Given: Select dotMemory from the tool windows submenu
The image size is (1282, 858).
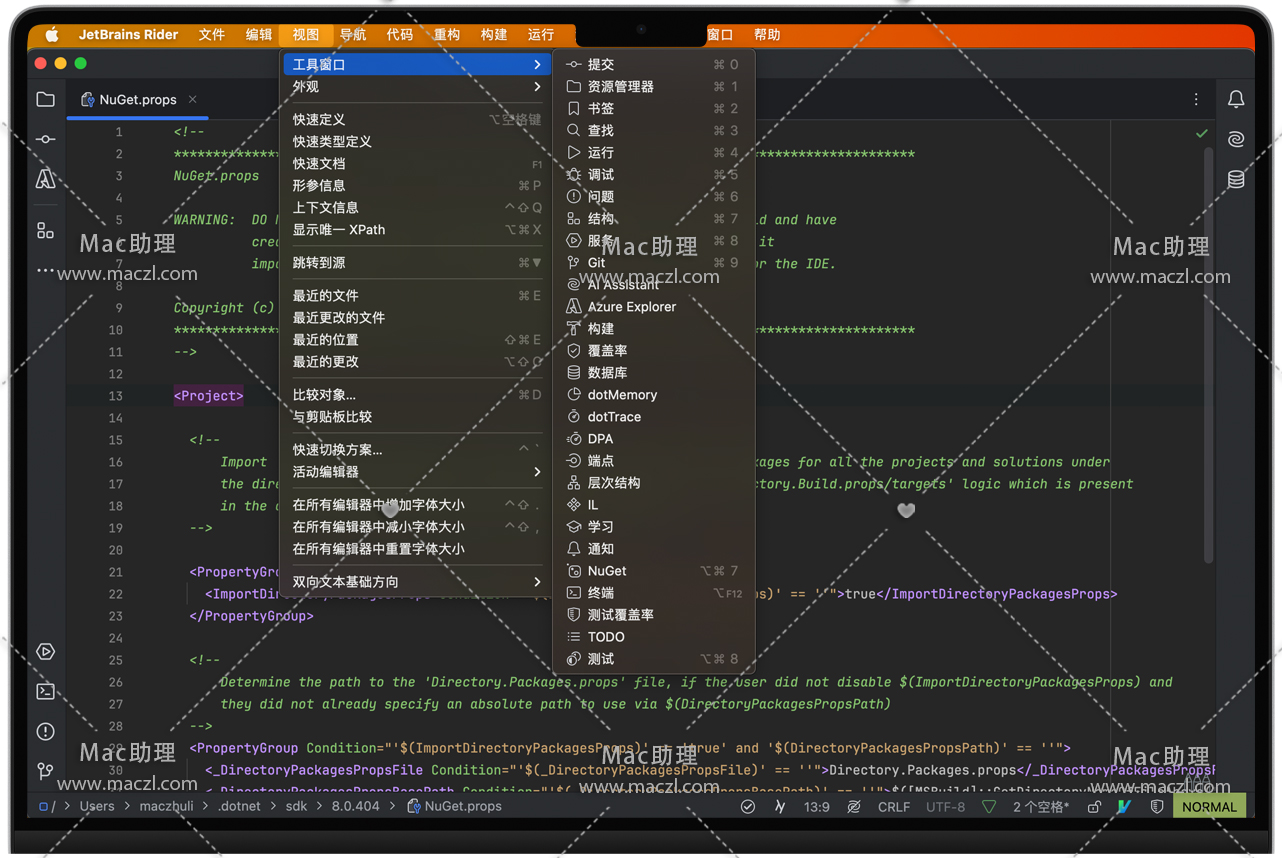Looking at the screenshot, I should click(622, 395).
